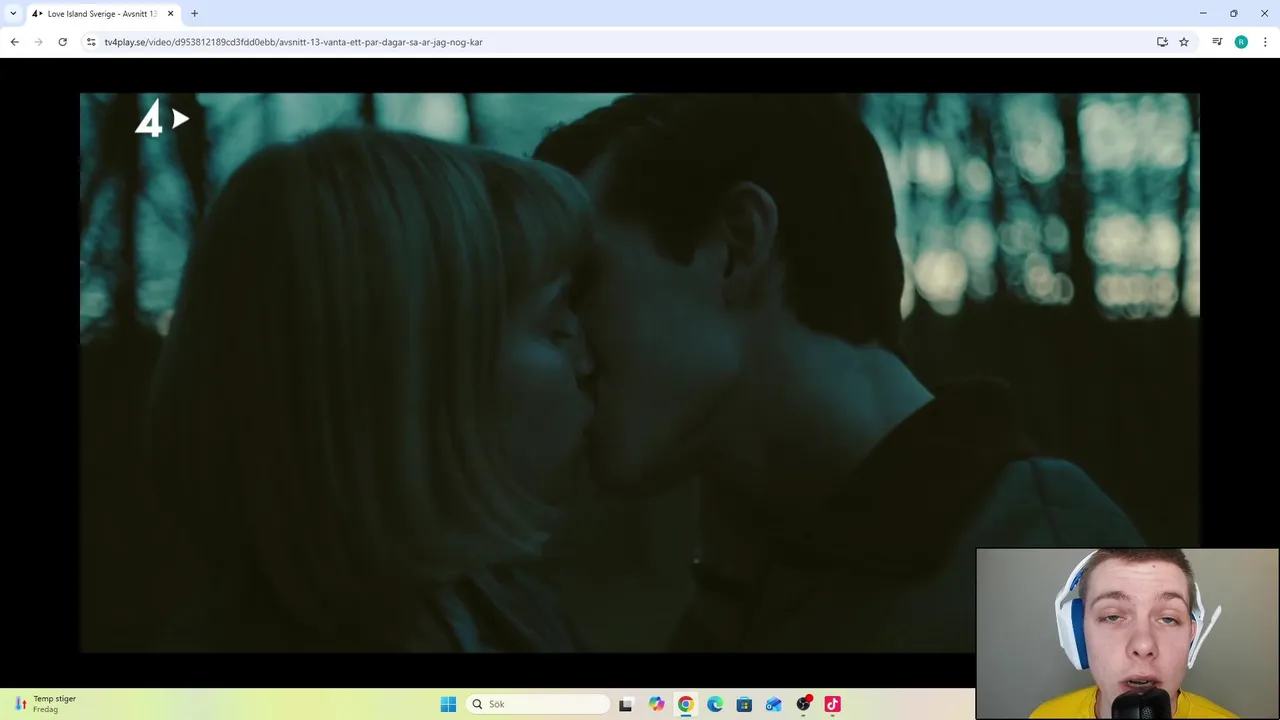The height and width of the screenshot is (720, 1280).
Task: Open Microsoft Edge from the taskbar
Action: 715,704
